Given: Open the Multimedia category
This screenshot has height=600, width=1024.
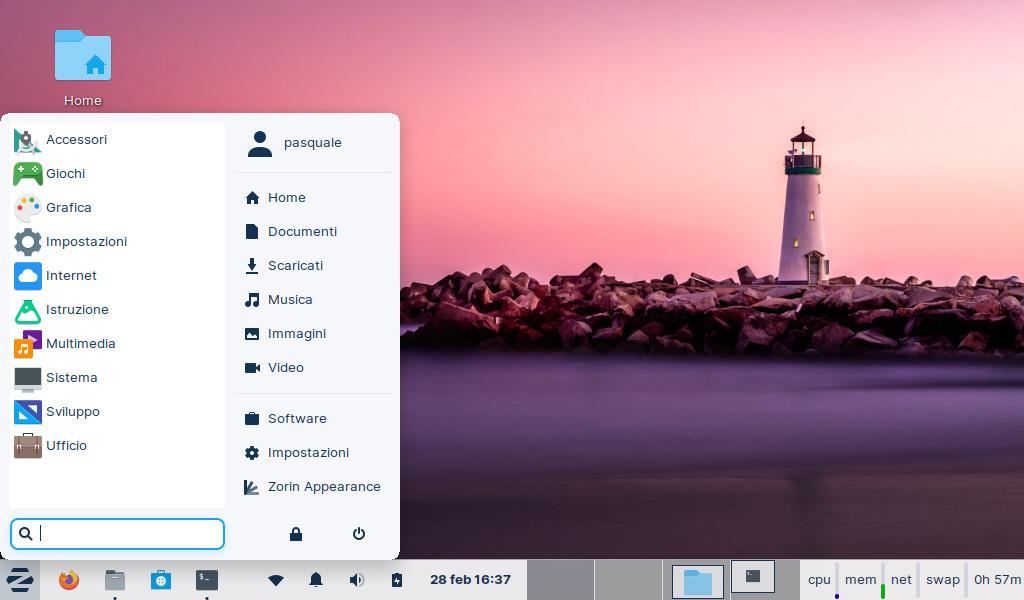Looking at the screenshot, I should pos(118,343).
